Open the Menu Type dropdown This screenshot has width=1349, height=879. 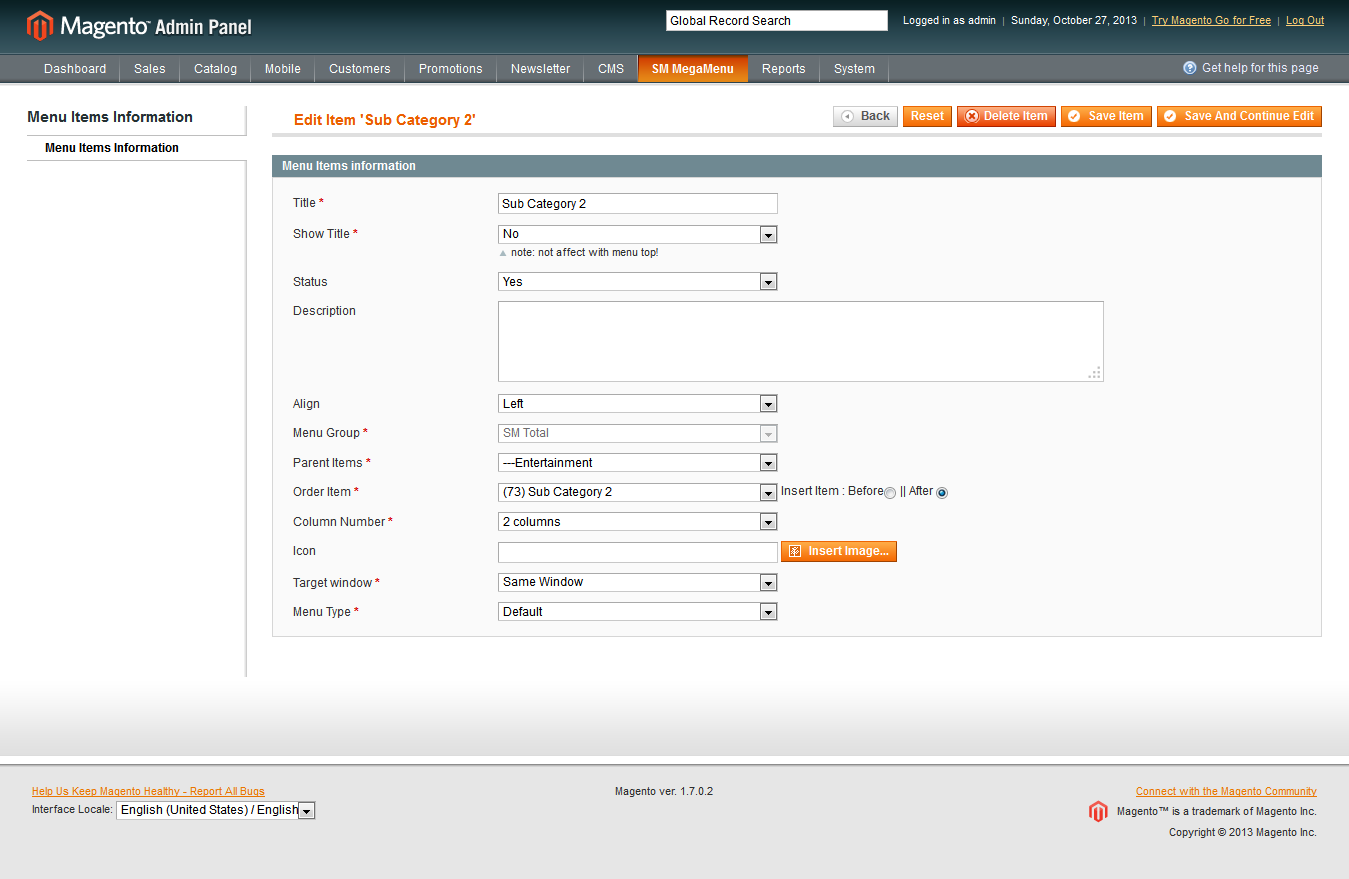(x=638, y=612)
